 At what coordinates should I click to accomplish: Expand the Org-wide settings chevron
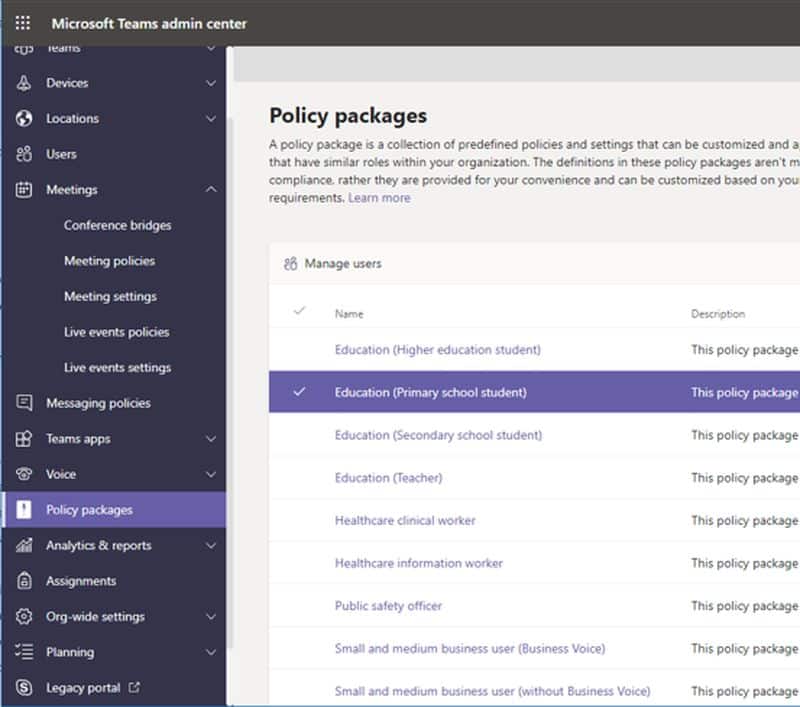click(211, 616)
